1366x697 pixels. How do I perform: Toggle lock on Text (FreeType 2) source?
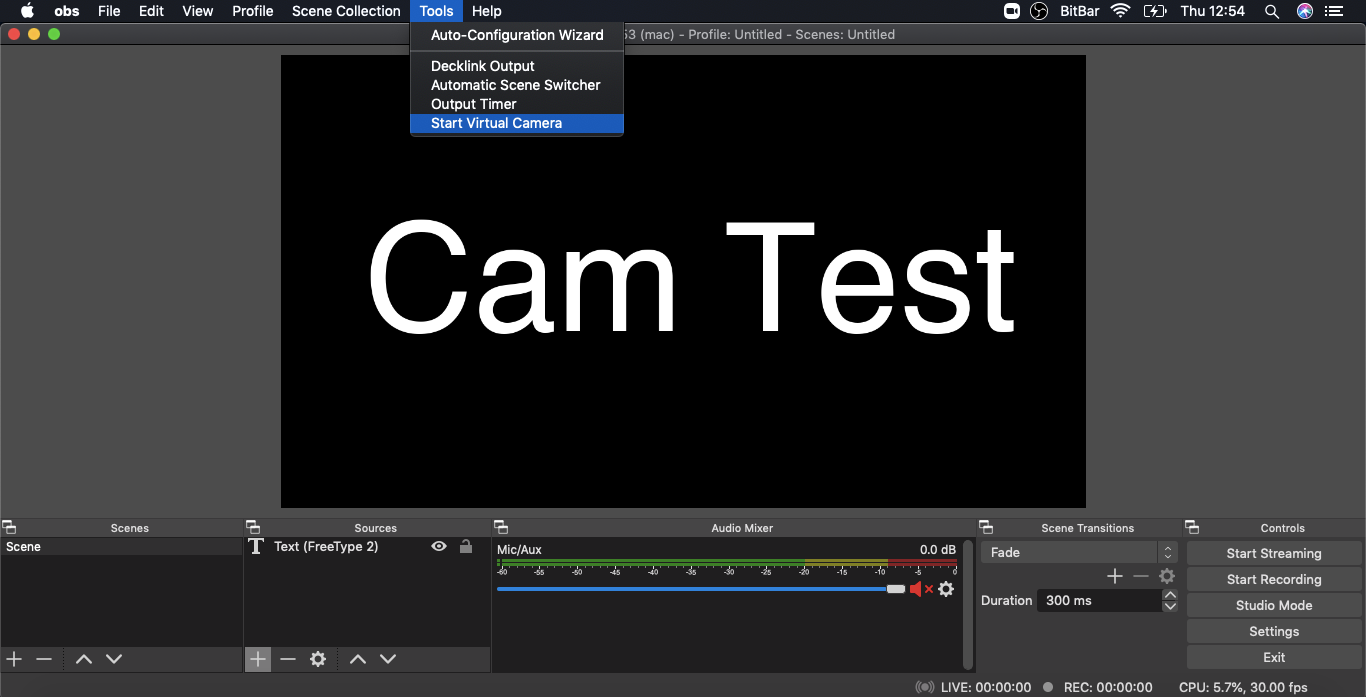pyautogui.click(x=466, y=546)
